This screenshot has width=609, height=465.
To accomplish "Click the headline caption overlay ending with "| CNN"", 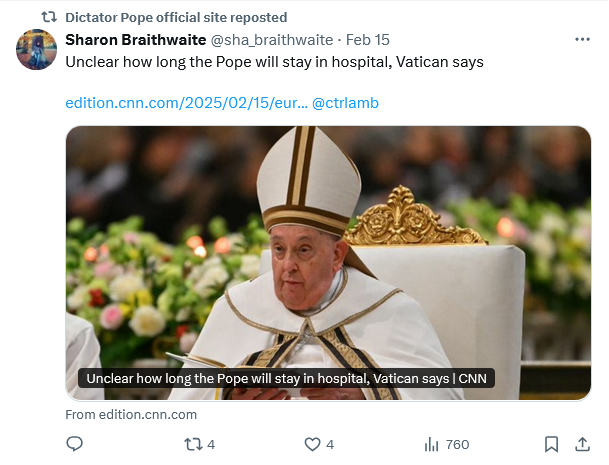I will tap(287, 379).
